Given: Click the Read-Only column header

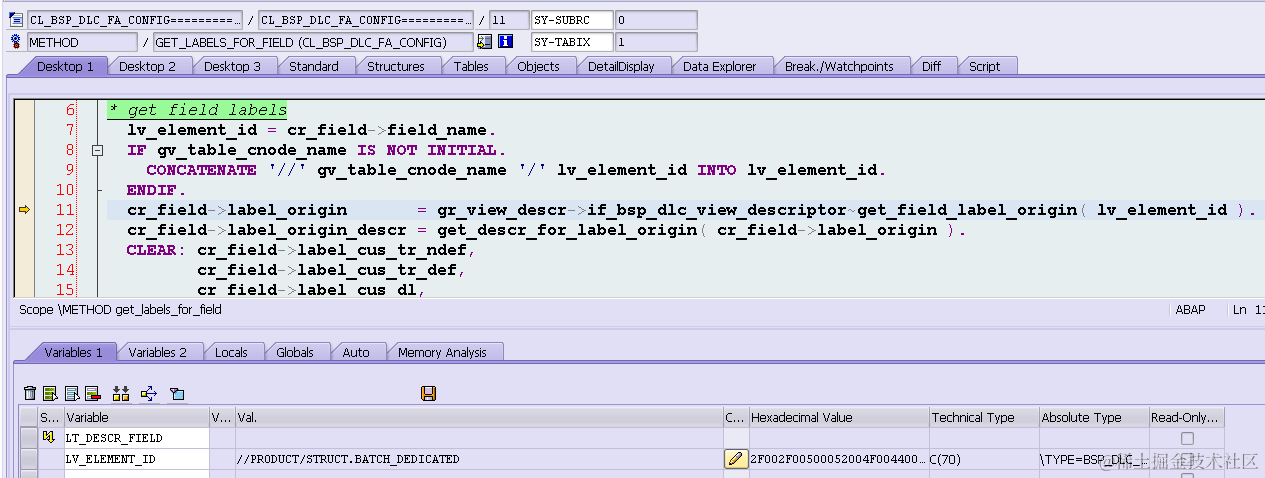Looking at the screenshot, I should point(1186,417).
